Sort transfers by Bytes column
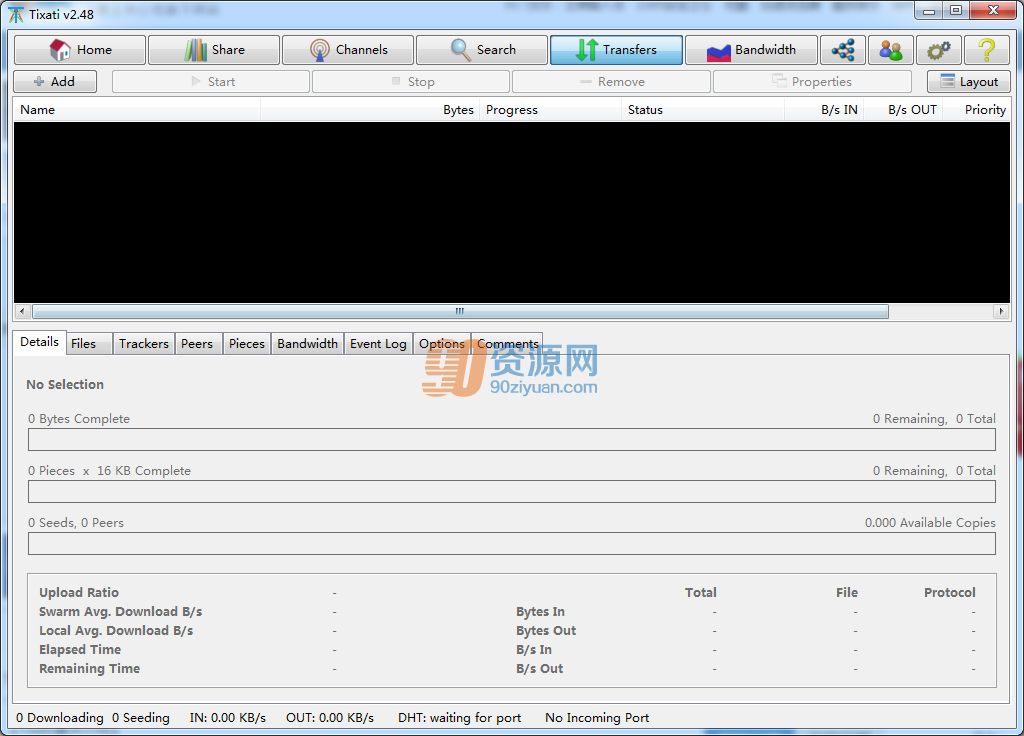 [370, 110]
